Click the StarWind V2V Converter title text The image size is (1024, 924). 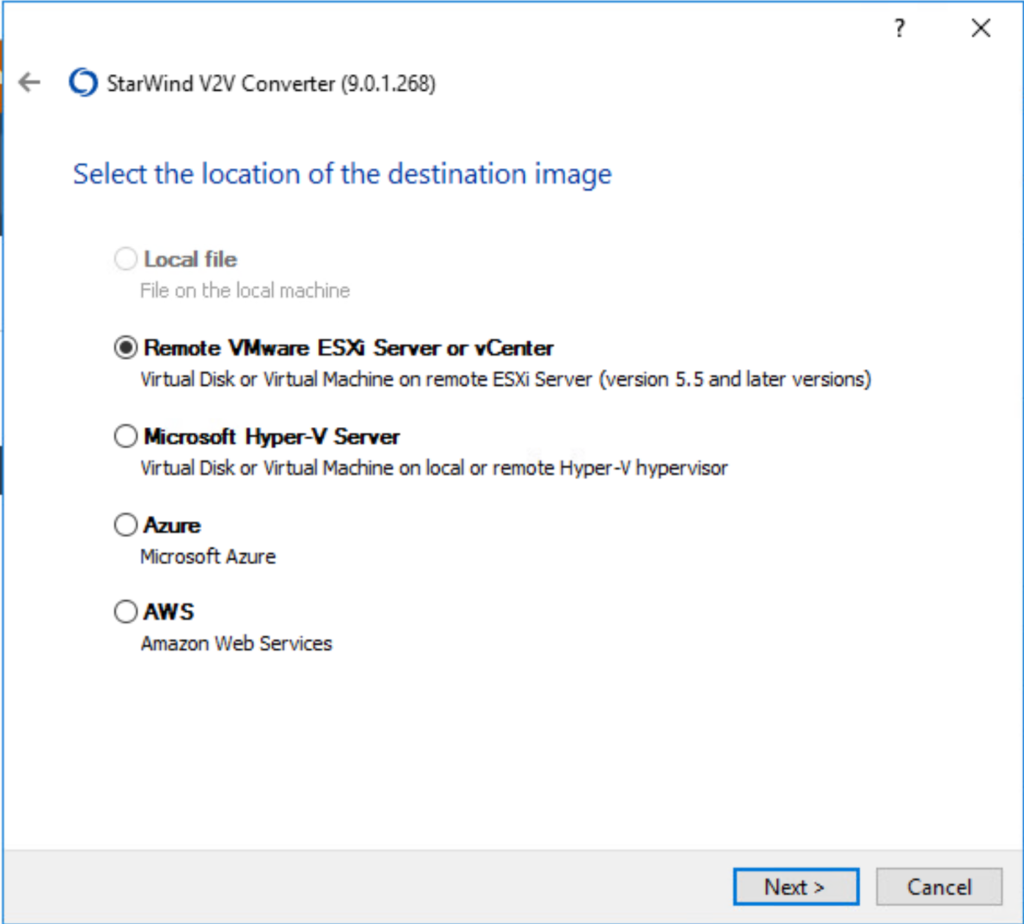[271, 84]
